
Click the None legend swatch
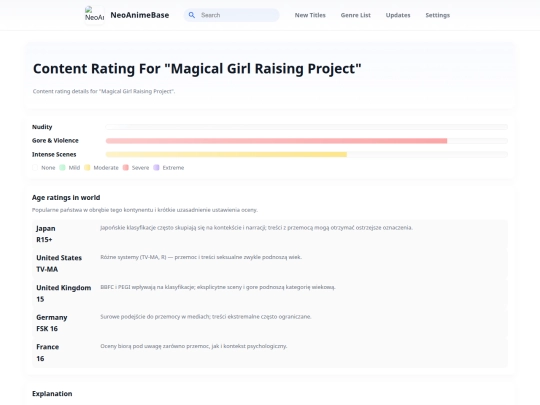tap(35, 168)
